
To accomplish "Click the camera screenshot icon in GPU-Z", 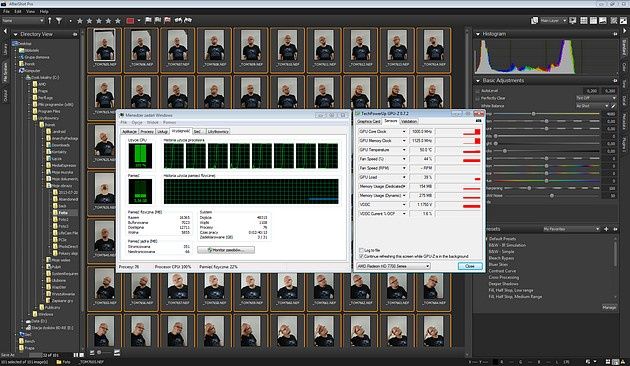I will 478,121.
